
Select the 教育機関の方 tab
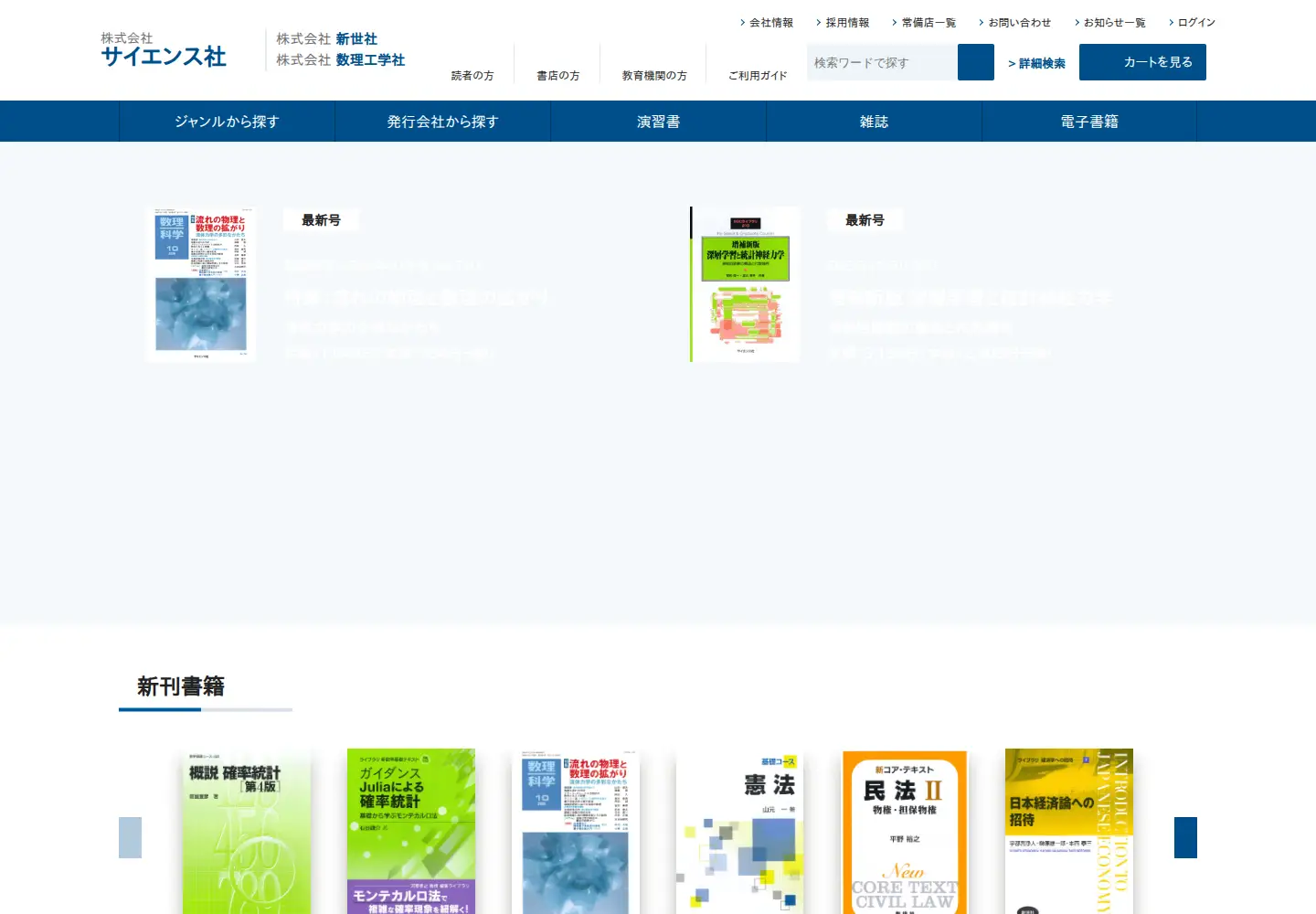click(654, 76)
